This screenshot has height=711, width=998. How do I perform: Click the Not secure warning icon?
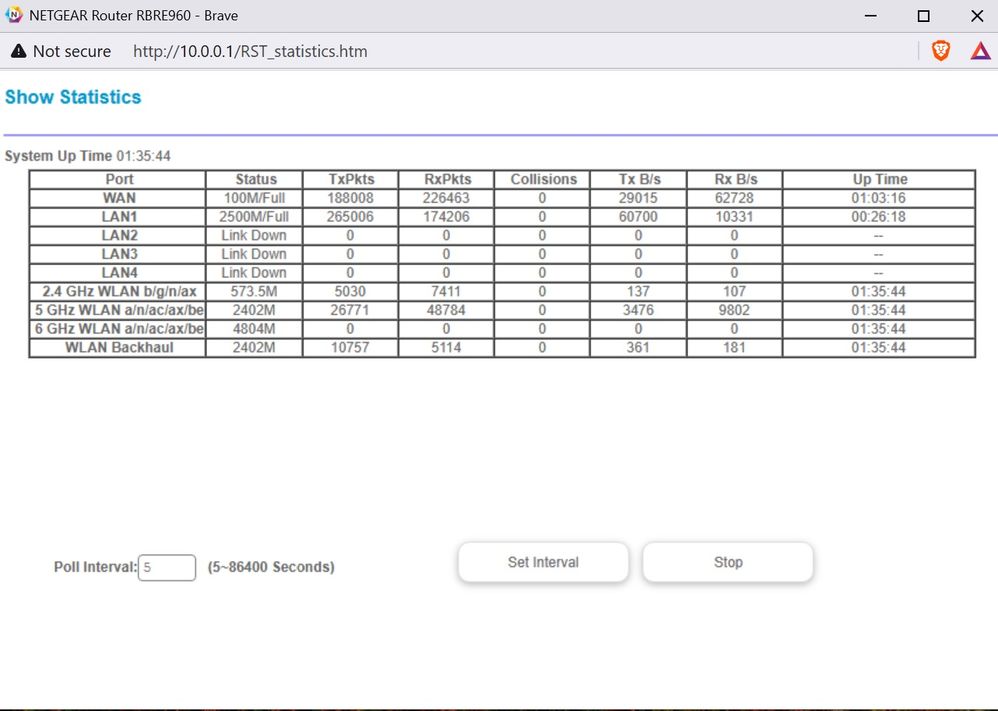(18, 51)
